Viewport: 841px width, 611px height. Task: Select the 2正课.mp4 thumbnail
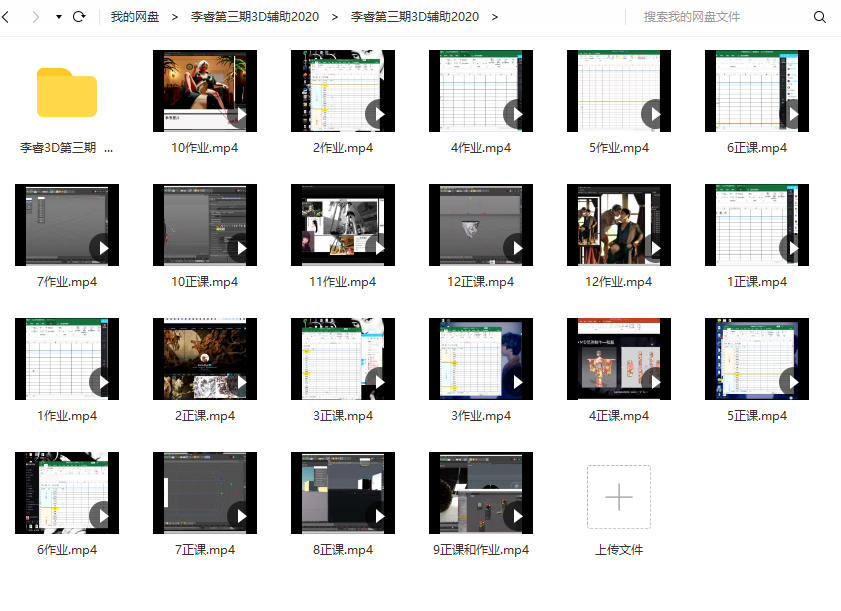[204, 358]
